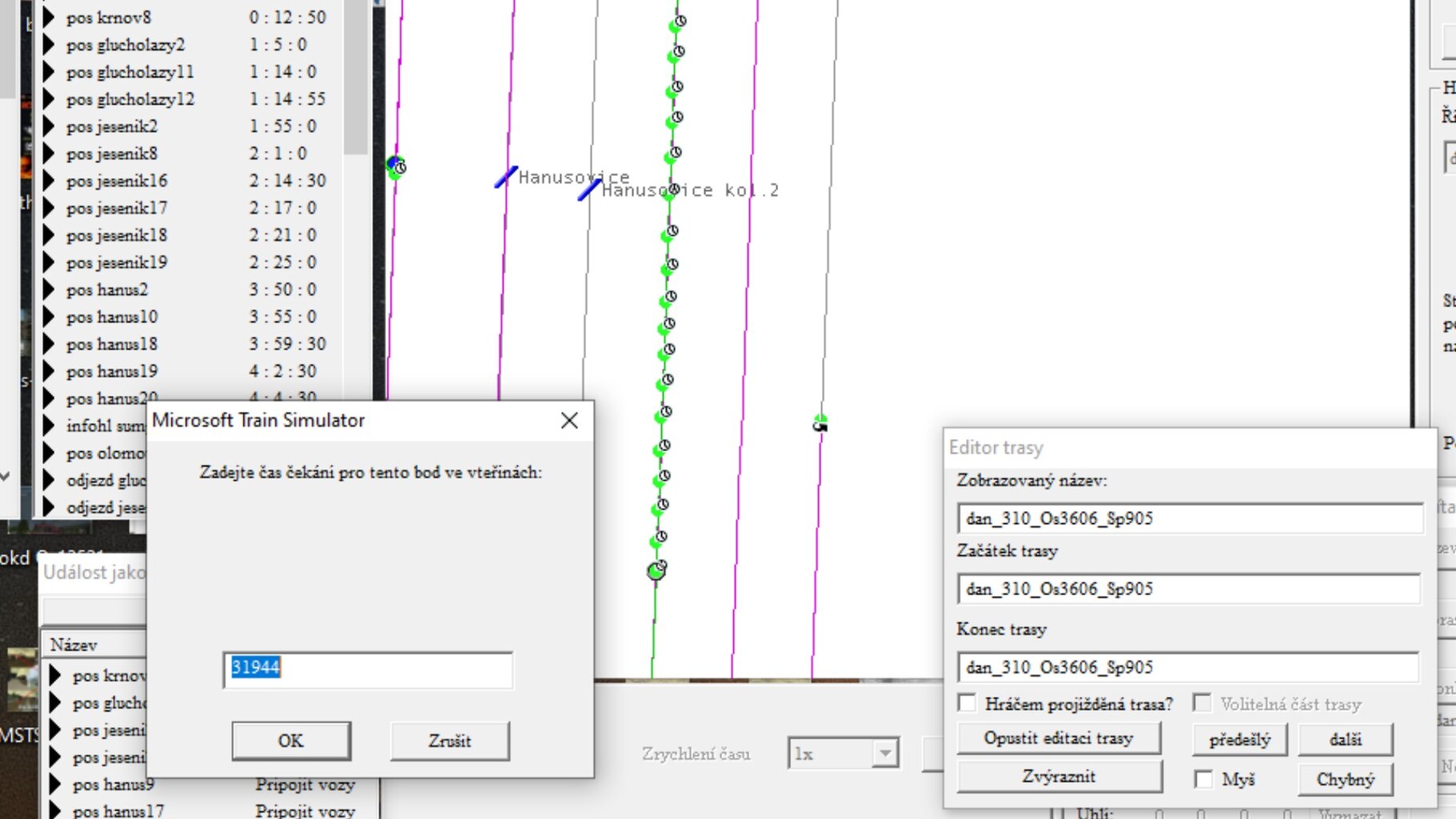Expand the pos jesenik2 entry
Image resolution: width=1456 pixels, height=819 pixels.
(x=50, y=126)
